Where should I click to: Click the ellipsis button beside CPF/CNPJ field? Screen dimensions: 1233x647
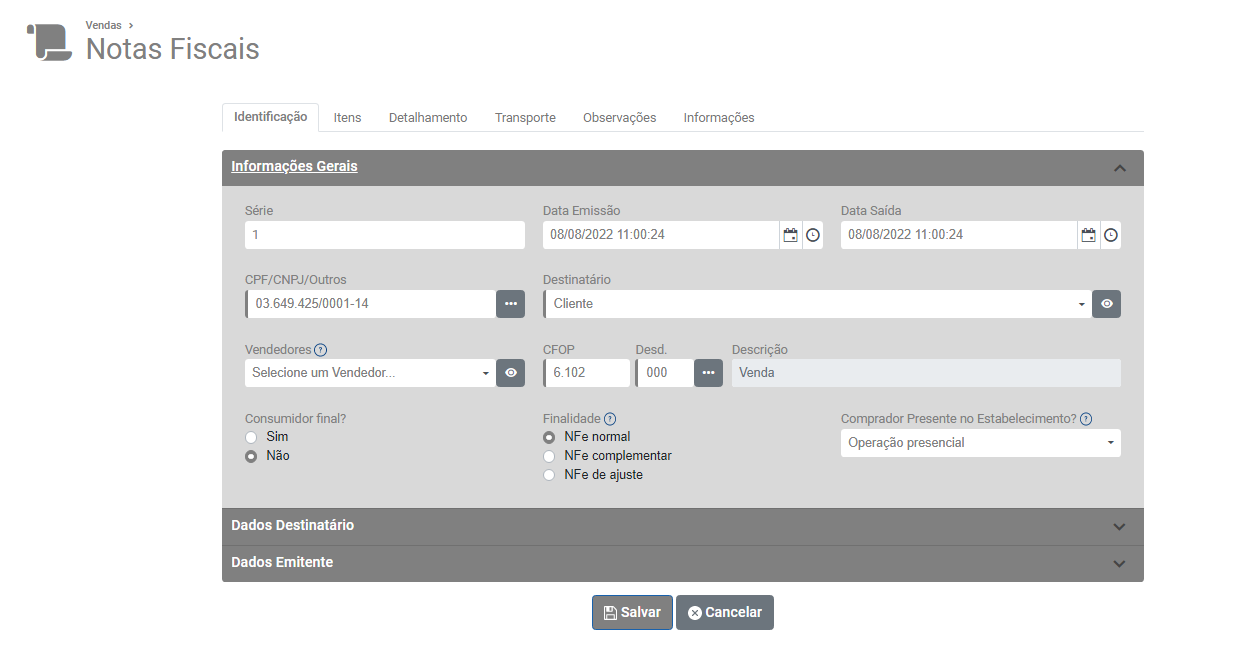(x=510, y=304)
